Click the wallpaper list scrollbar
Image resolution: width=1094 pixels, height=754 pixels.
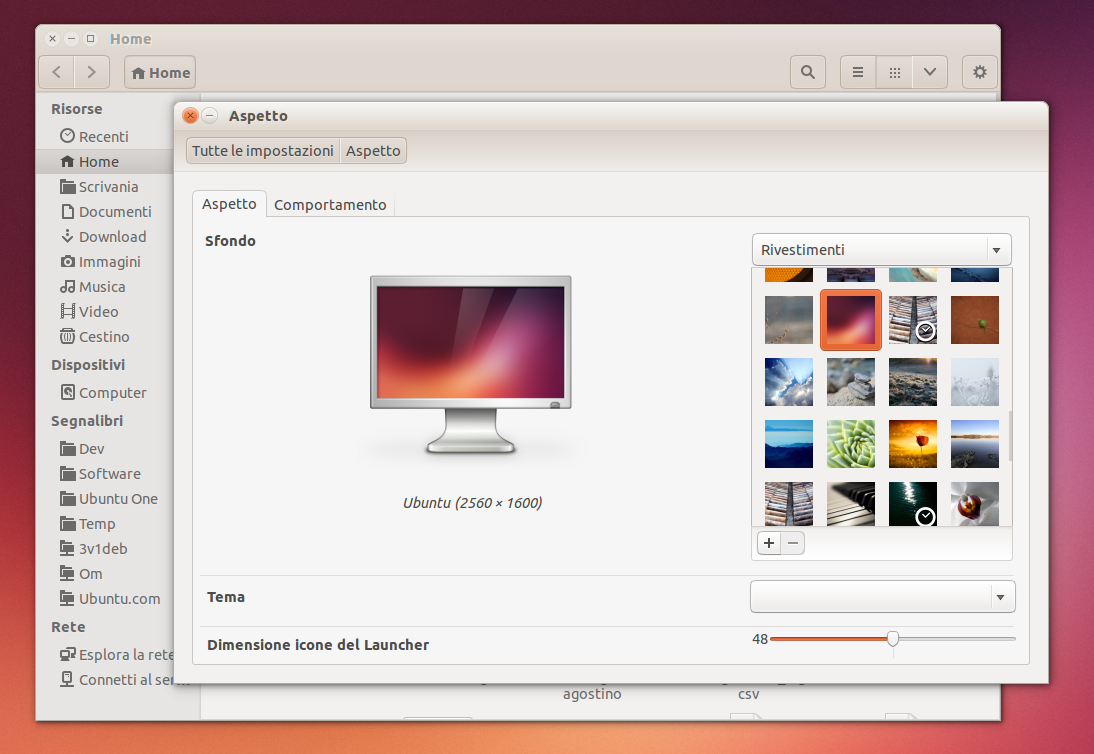pyautogui.click(x=1009, y=436)
